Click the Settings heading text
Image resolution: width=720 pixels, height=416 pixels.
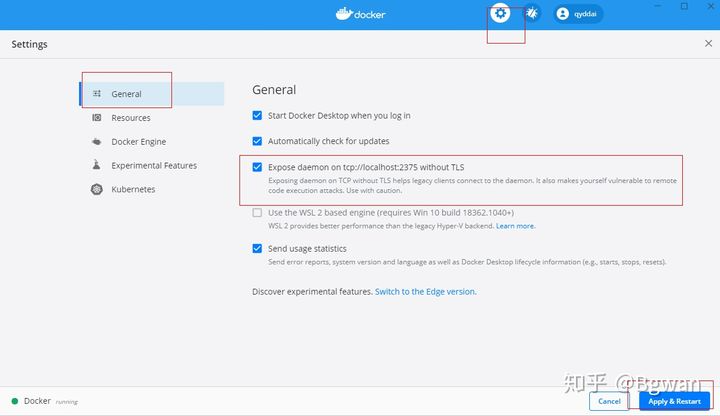tap(29, 44)
